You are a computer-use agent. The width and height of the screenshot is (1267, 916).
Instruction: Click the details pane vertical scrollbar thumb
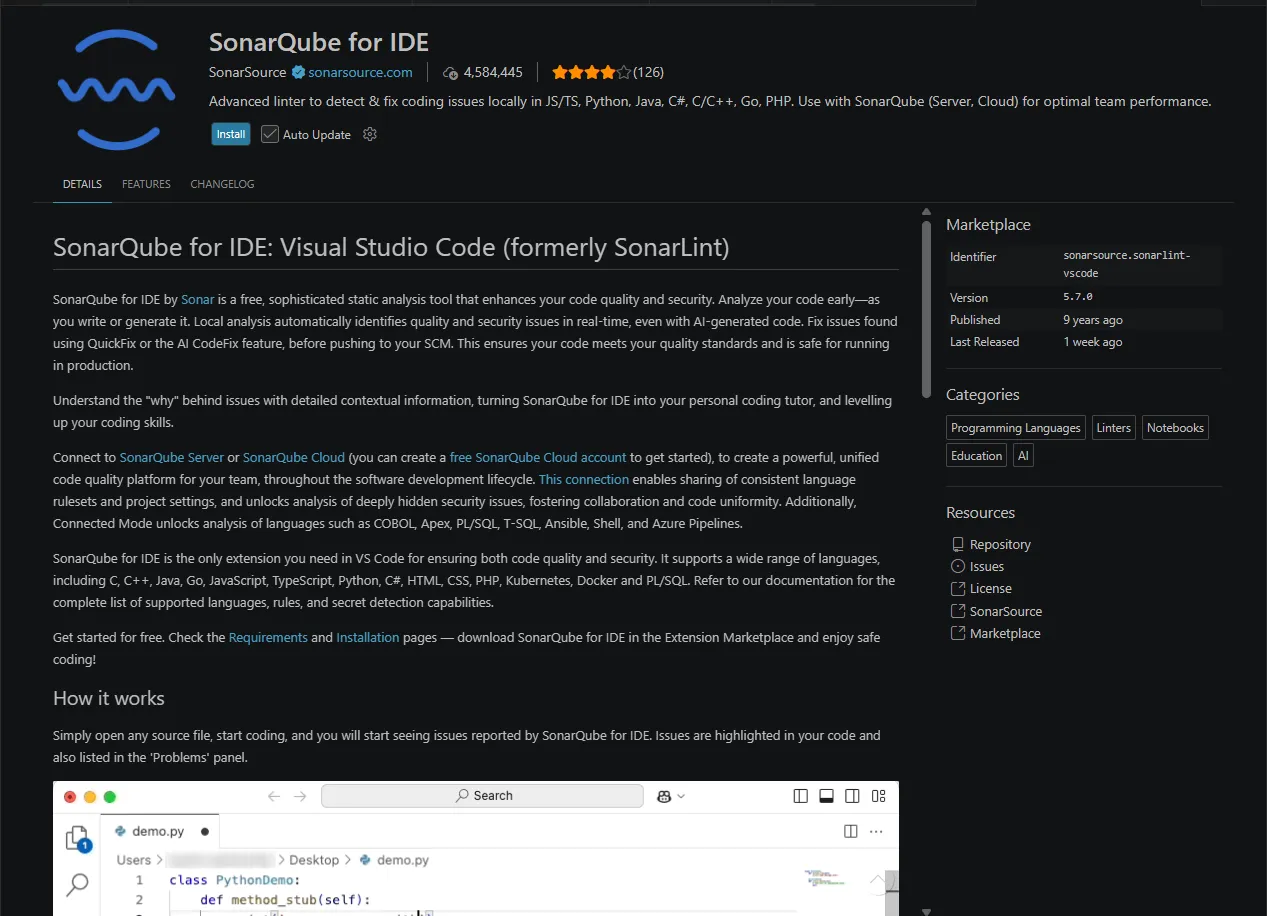click(926, 310)
